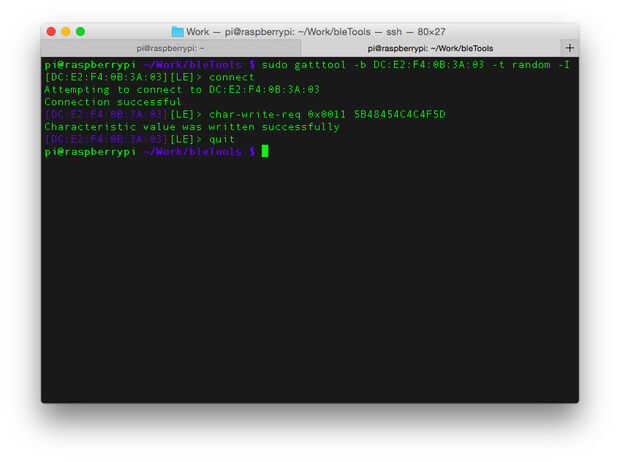620x462 pixels.
Task: Click 'Attempting to connect to DC:E2:F4:0B:3A:03' line
Action: pyautogui.click(x=182, y=90)
